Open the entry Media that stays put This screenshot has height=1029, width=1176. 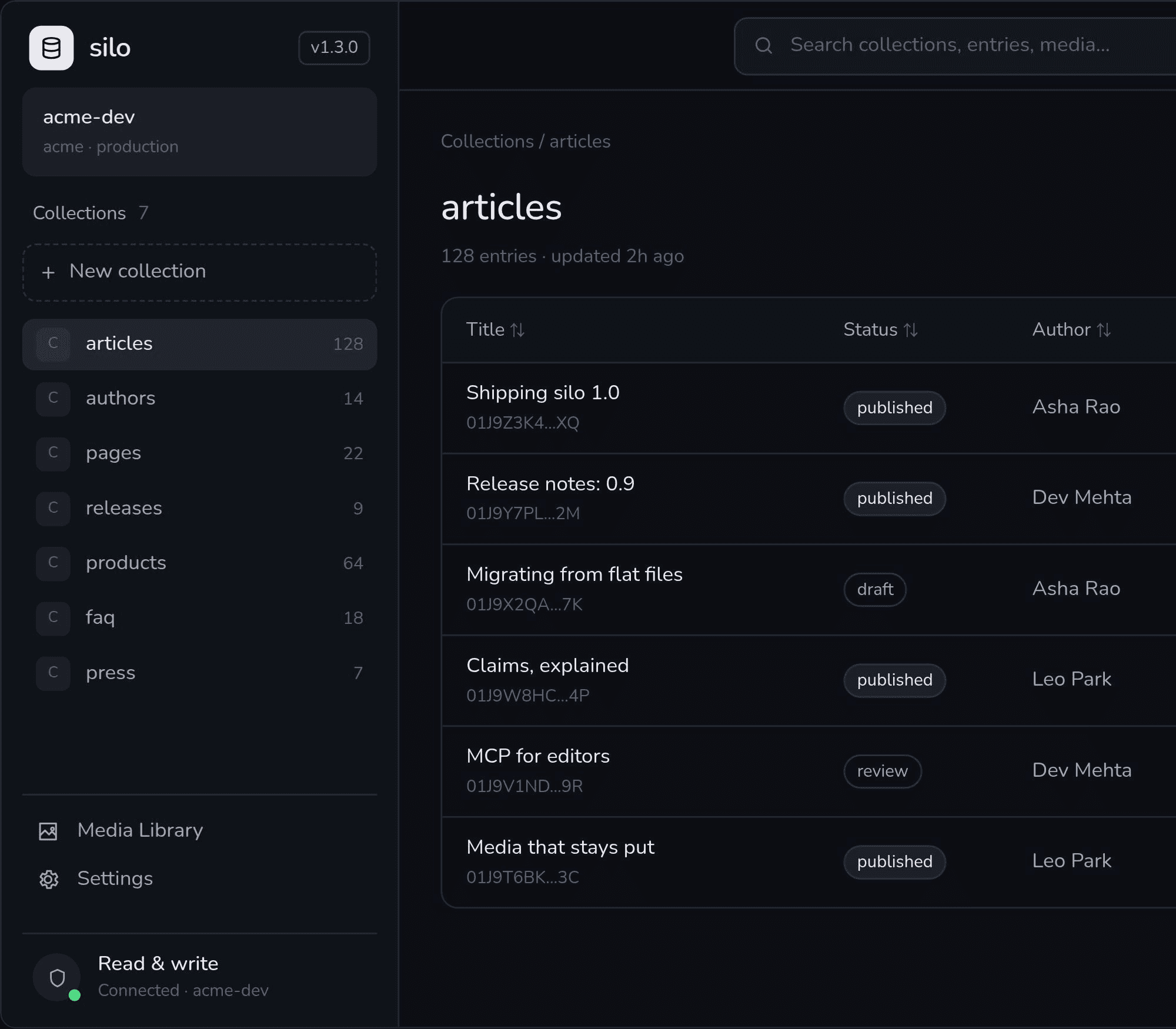point(560,847)
